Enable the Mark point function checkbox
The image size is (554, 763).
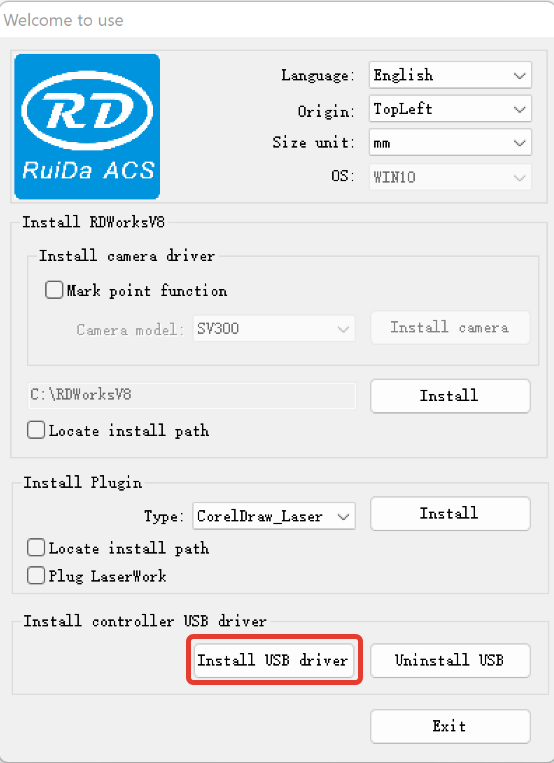54,290
